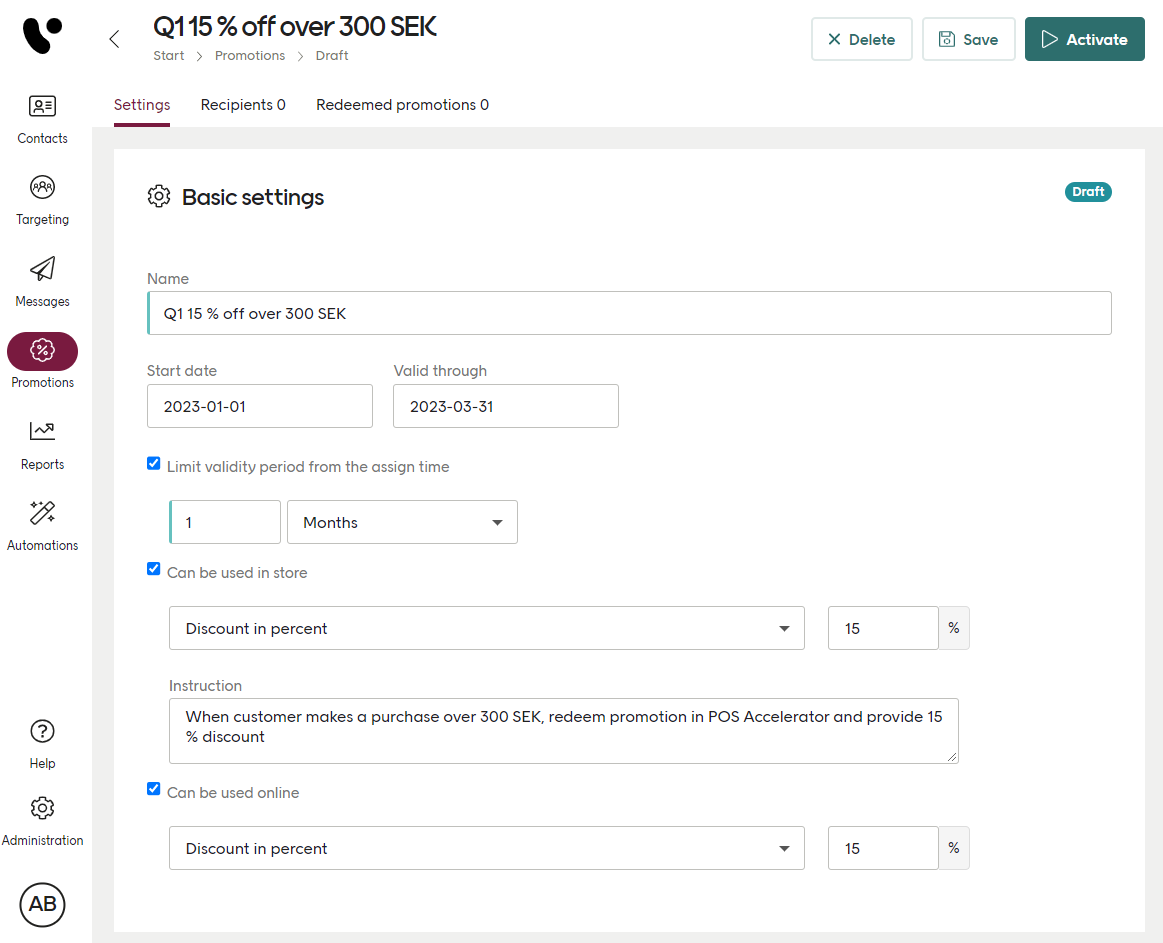This screenshot has height=943, width=1163.
Task: Open the Contacts section in sidebar
Action: point(41,116)
